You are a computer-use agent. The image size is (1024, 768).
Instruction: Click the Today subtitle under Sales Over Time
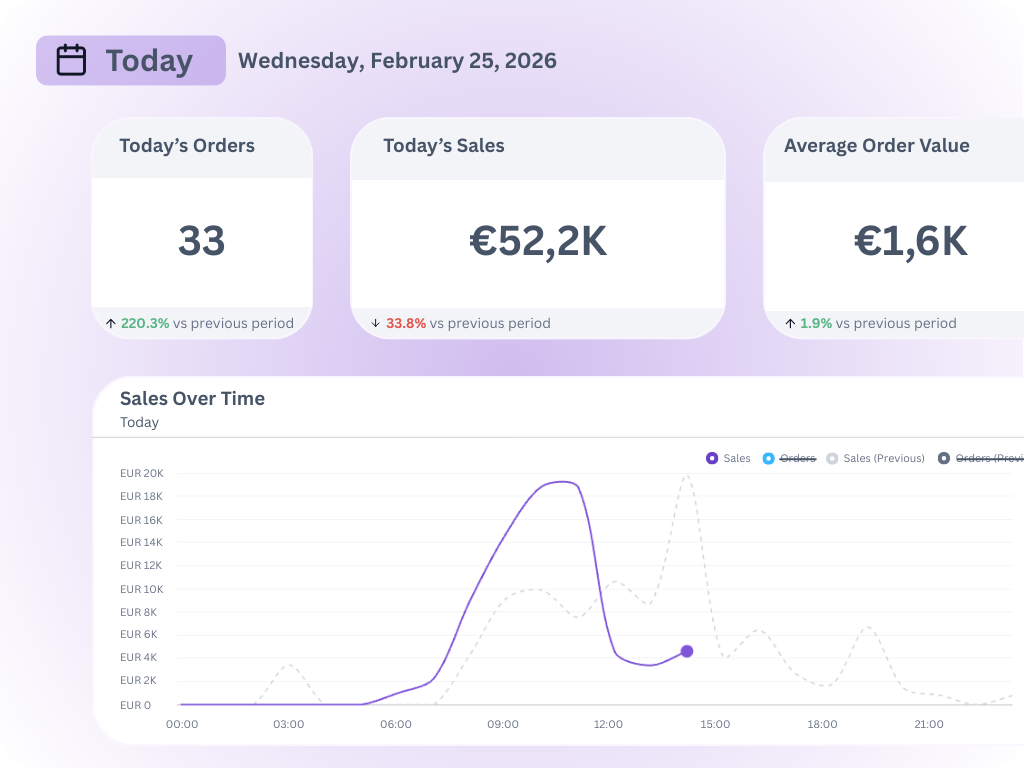[139, 422]
